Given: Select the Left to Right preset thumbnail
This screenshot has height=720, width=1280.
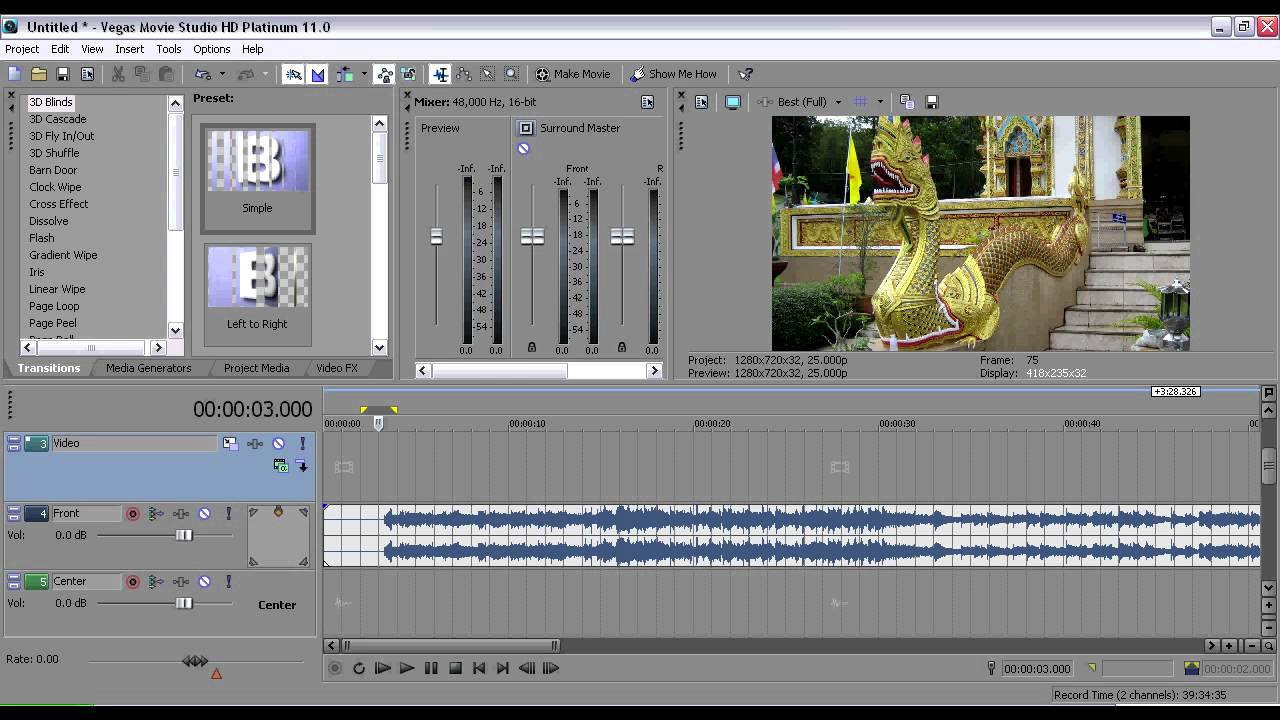Looking at the screenshot, I should point(257,279).
